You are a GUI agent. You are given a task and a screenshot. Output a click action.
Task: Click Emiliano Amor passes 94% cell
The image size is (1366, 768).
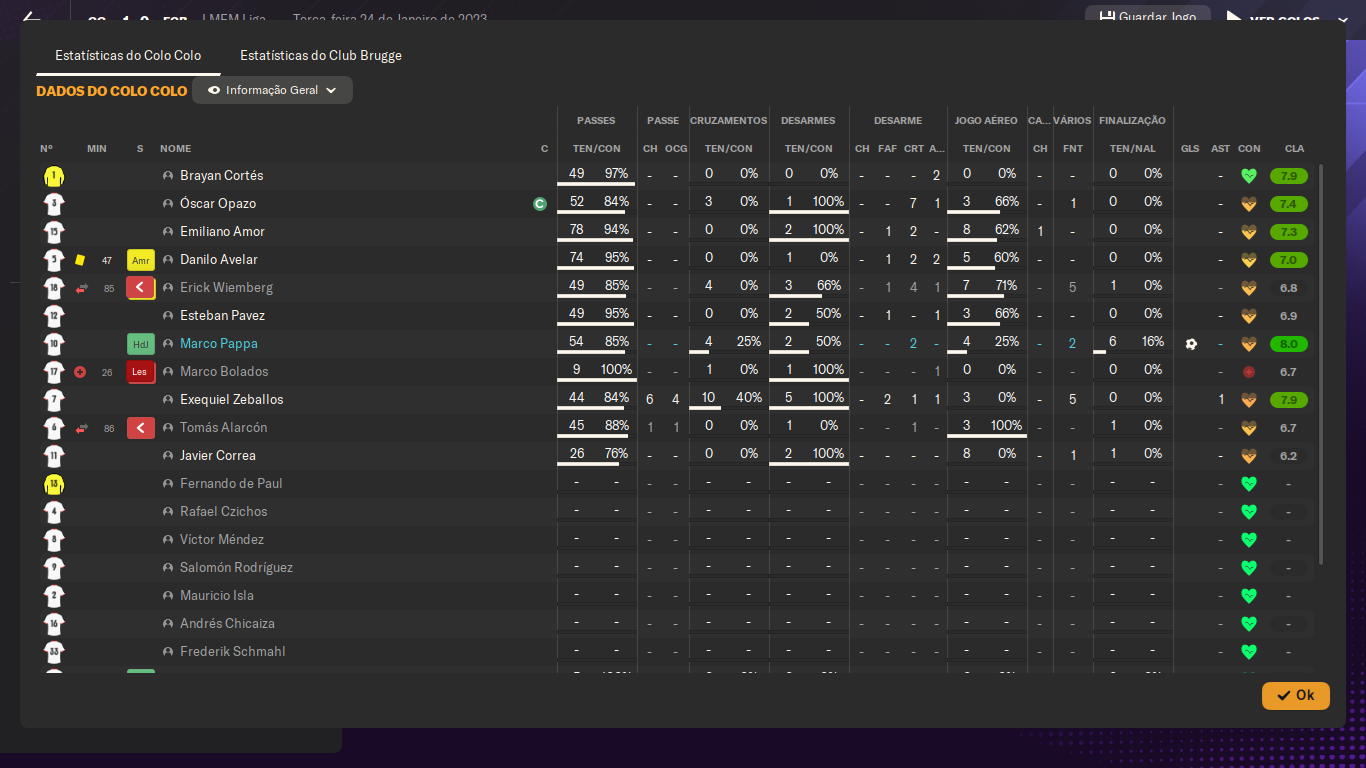(617, 230)
